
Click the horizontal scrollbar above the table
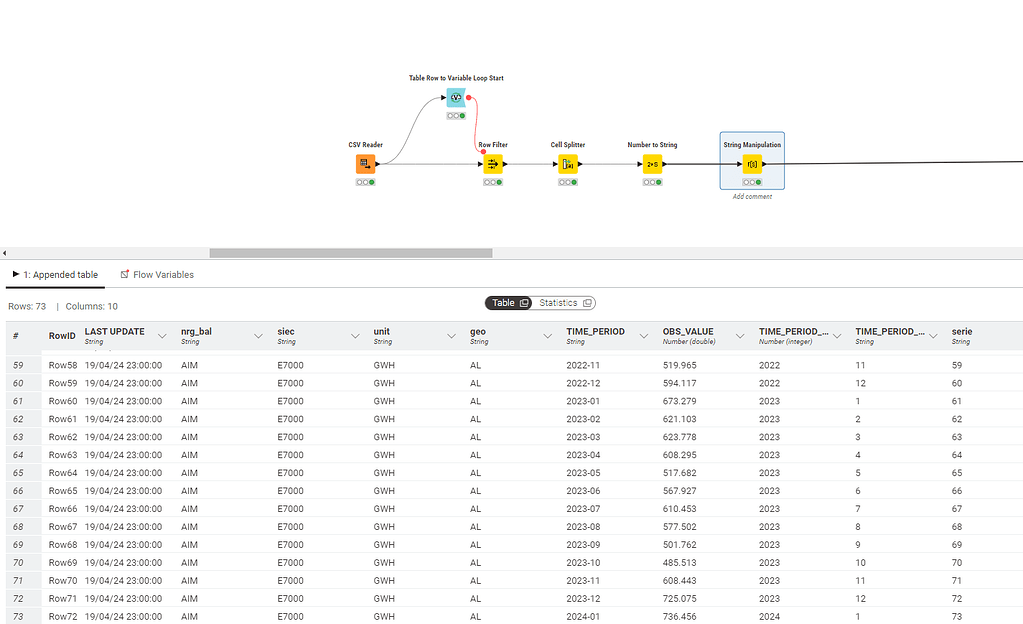(x=350, y=253)
